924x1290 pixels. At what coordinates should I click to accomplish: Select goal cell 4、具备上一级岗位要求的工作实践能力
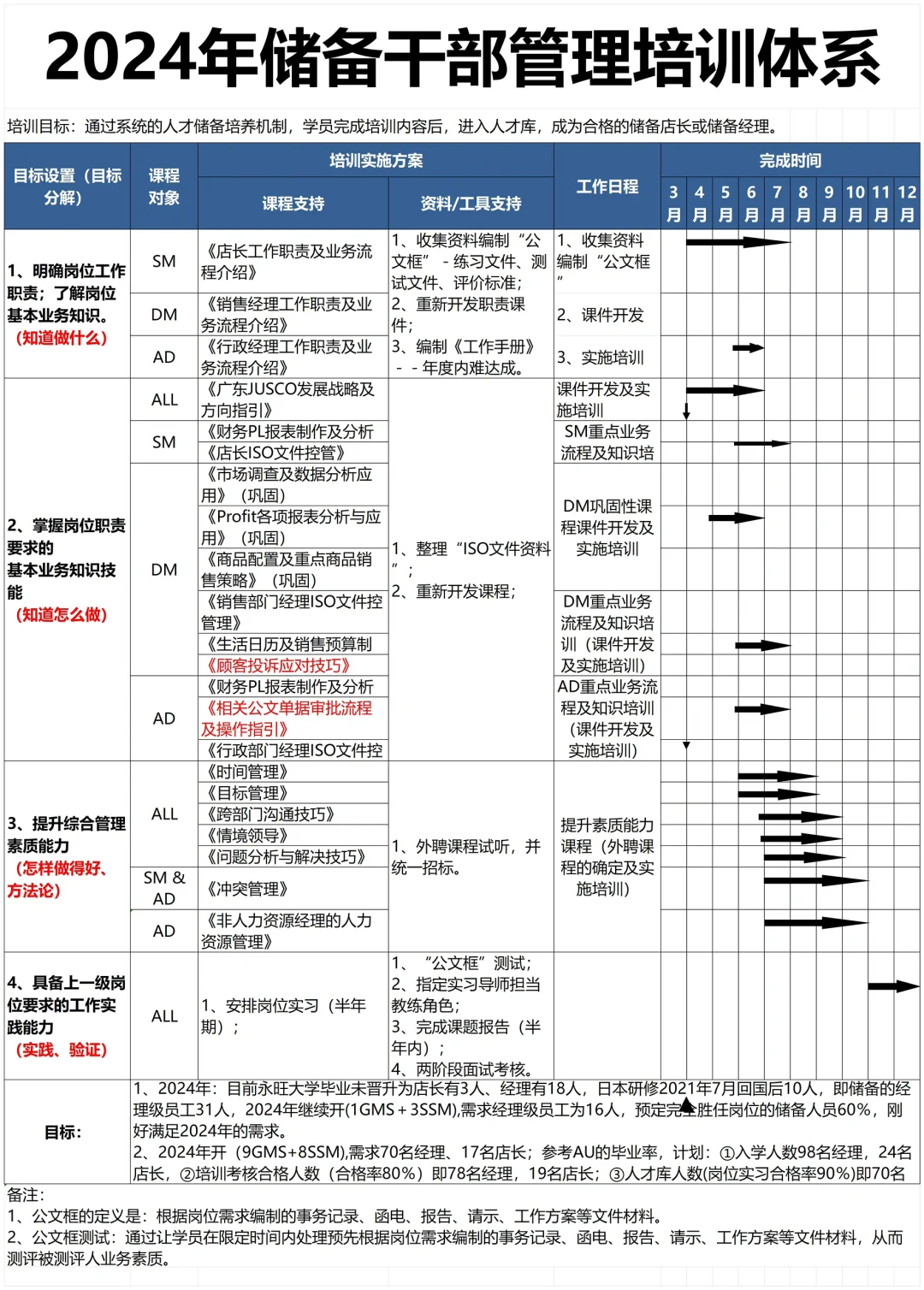[68, 1015]
